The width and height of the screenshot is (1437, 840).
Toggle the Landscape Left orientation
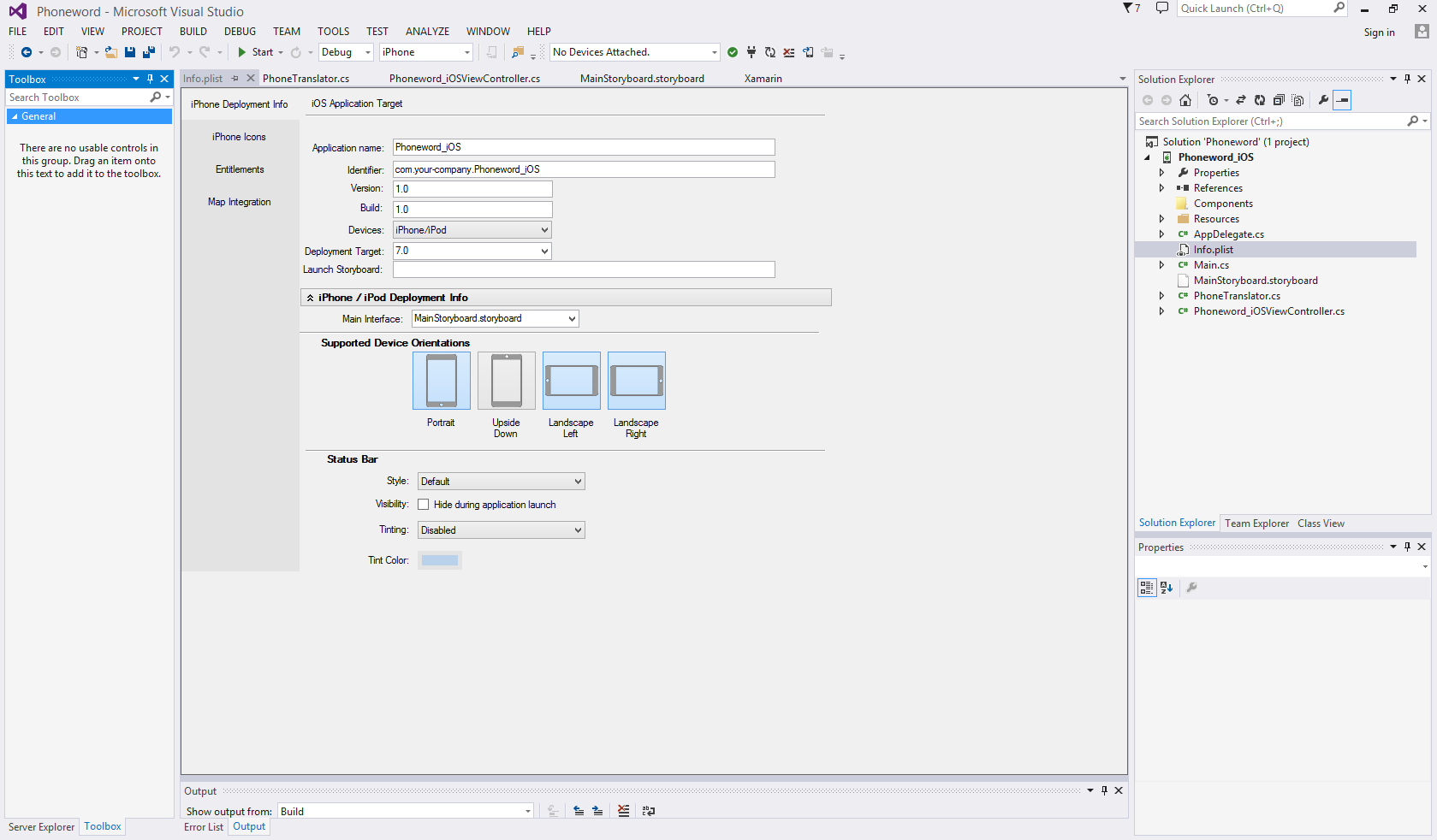571,381
